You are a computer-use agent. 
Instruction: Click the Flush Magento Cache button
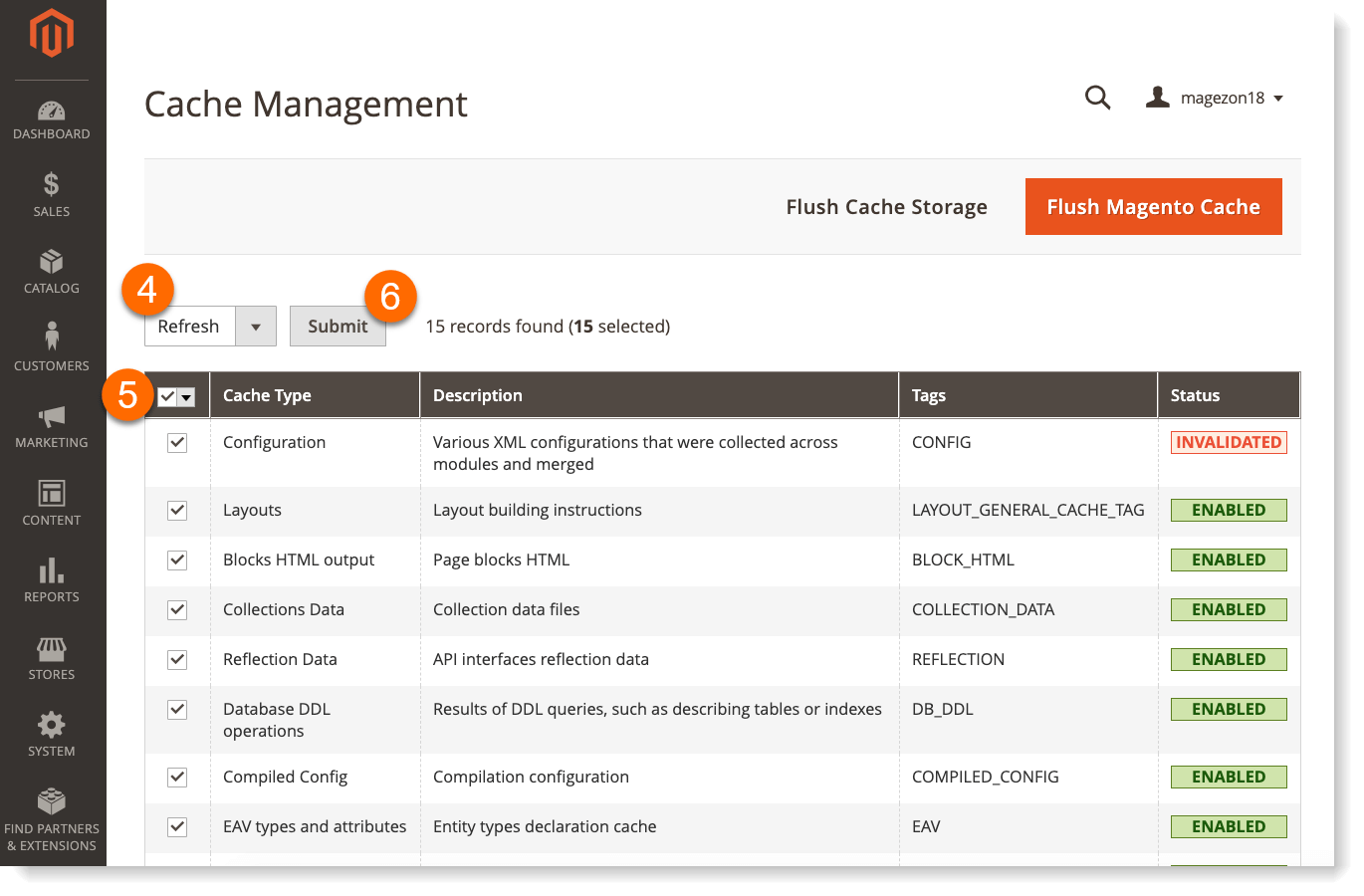coord(1153,207)
